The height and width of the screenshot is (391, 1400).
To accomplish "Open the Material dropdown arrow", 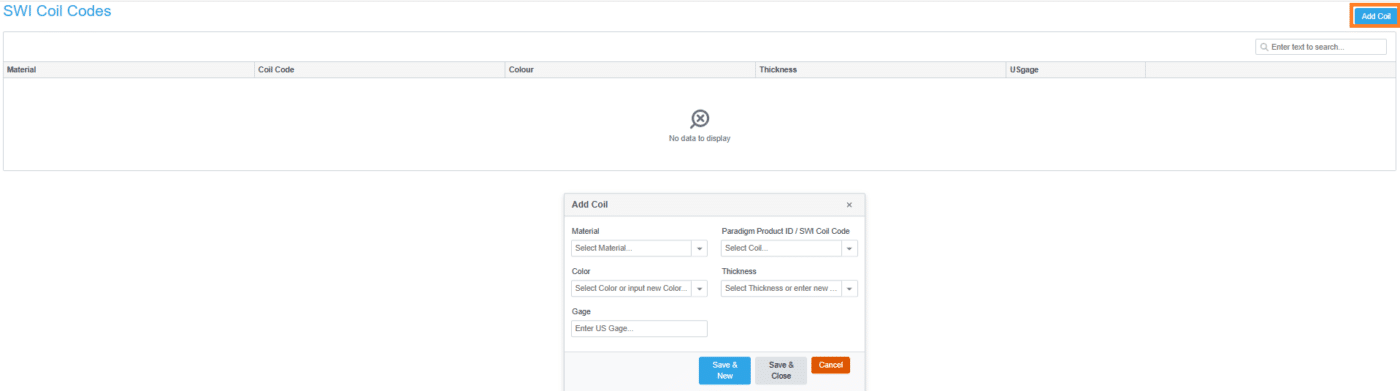I will click(x=700, y=248).
